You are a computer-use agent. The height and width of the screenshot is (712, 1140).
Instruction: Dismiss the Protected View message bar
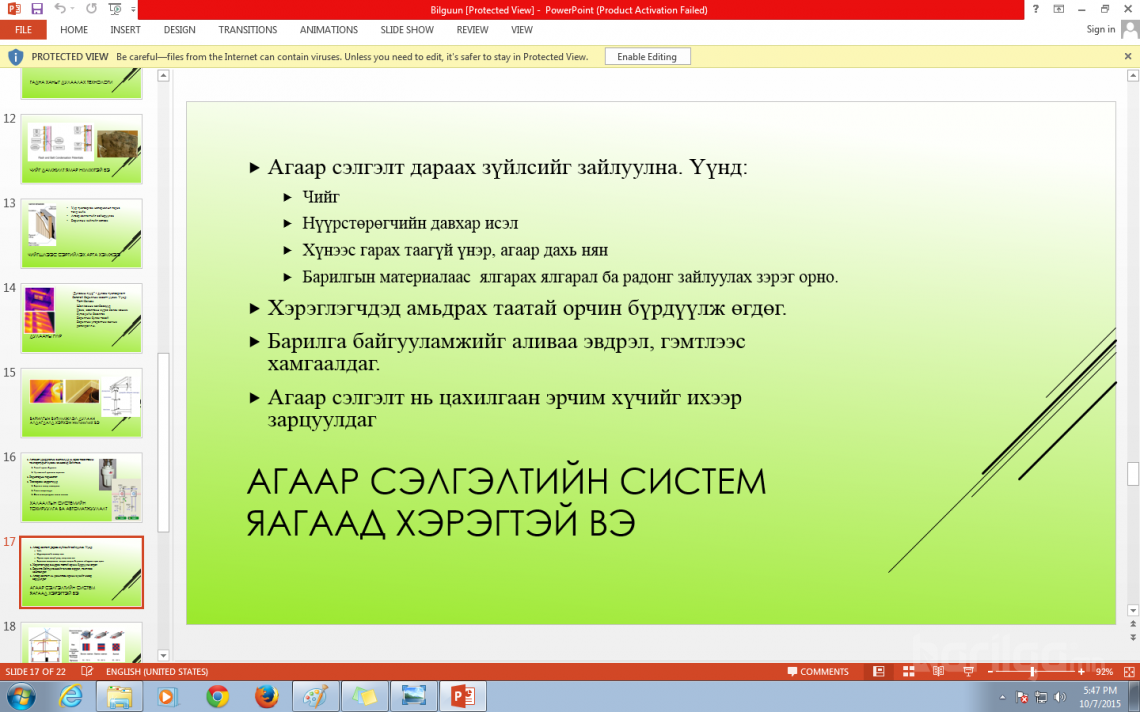tap(1128, 57)
